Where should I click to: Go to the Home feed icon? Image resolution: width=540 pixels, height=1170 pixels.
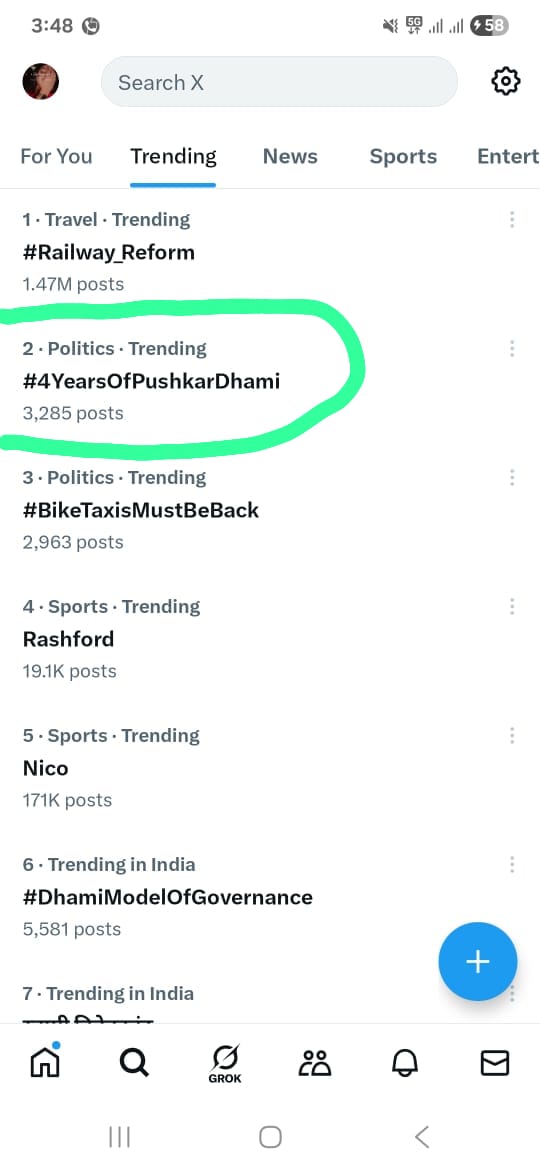(x=45, y=1061)
